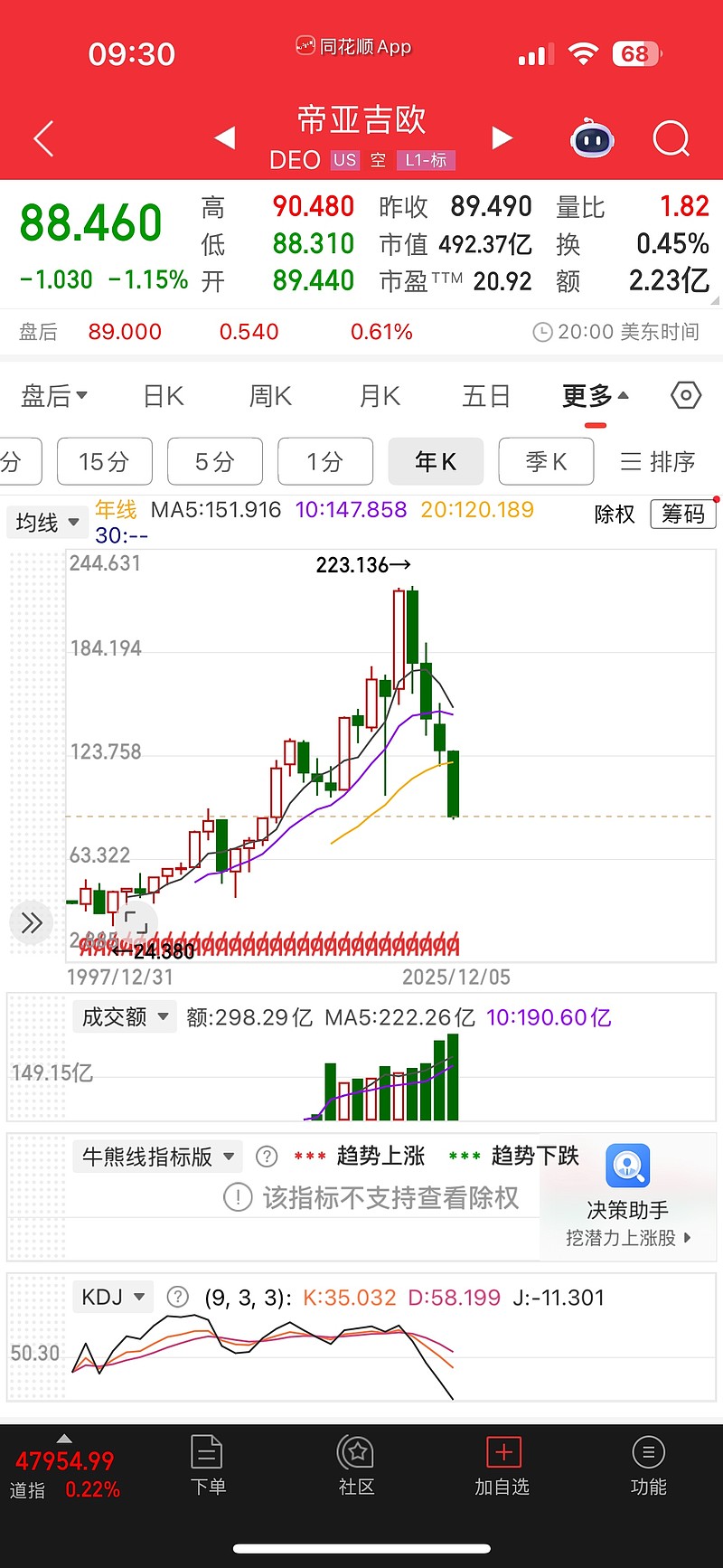Go to next stock with right triangle
The width and height of the screenshot is (723, 1568).
click(x=502, y=137)
